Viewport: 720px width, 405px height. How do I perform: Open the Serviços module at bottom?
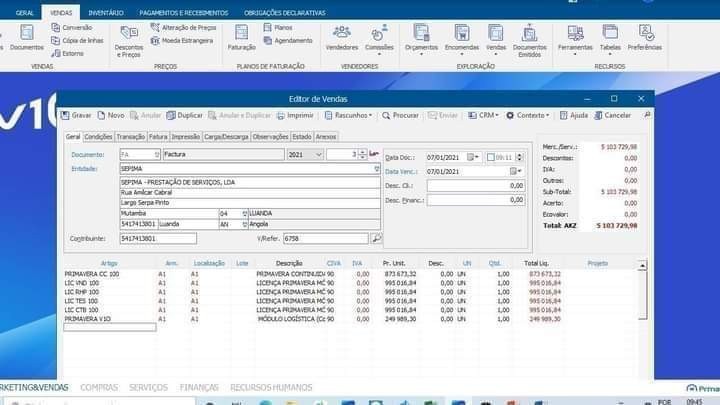coord(148,388)
